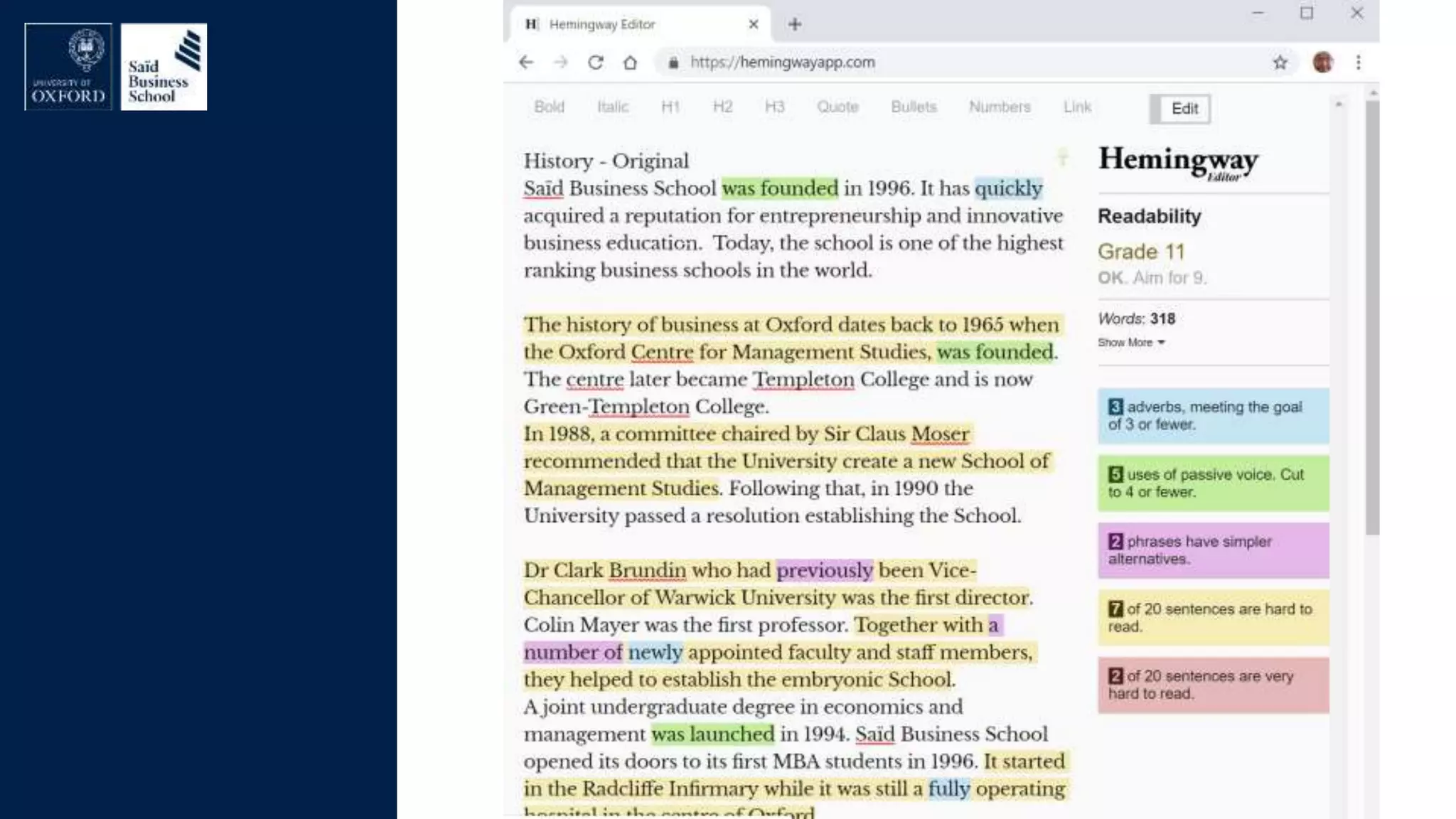Expand the Show More stats
The width and height of the screenshot is (1456, 819).
click(1130, 343)
